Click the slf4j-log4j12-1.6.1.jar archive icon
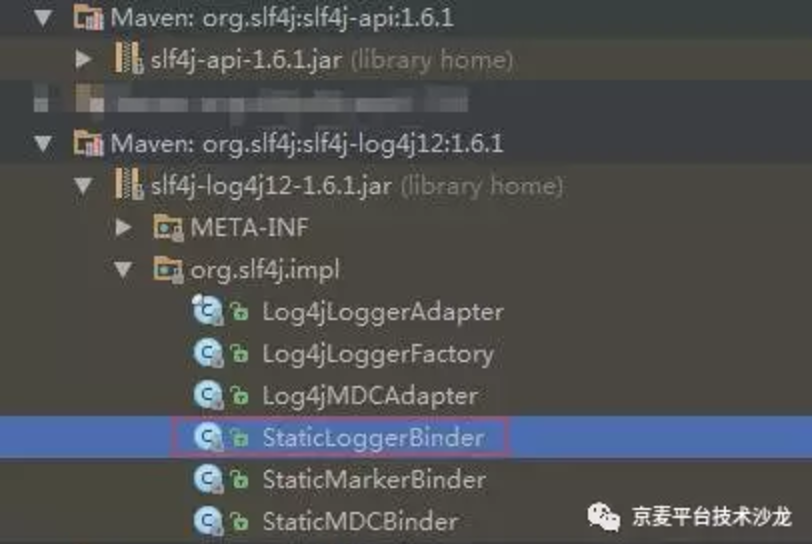The height and width of the screenshot is (544, 812). click(x=128, y=184)
